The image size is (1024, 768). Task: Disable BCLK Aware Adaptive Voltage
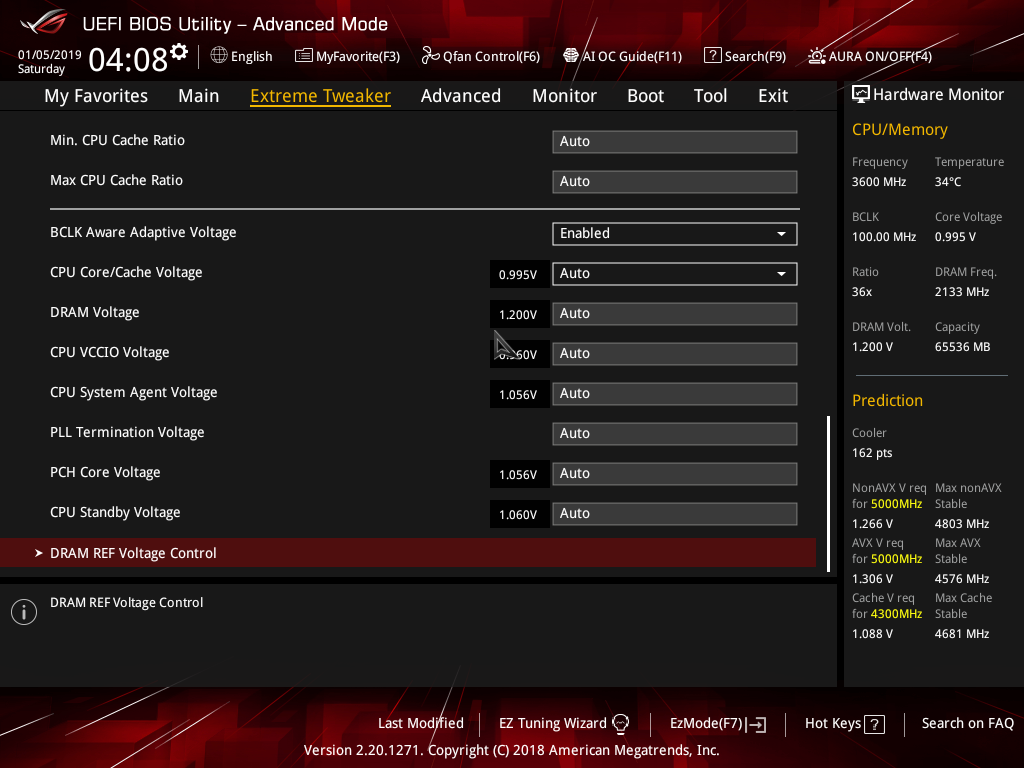674,233
